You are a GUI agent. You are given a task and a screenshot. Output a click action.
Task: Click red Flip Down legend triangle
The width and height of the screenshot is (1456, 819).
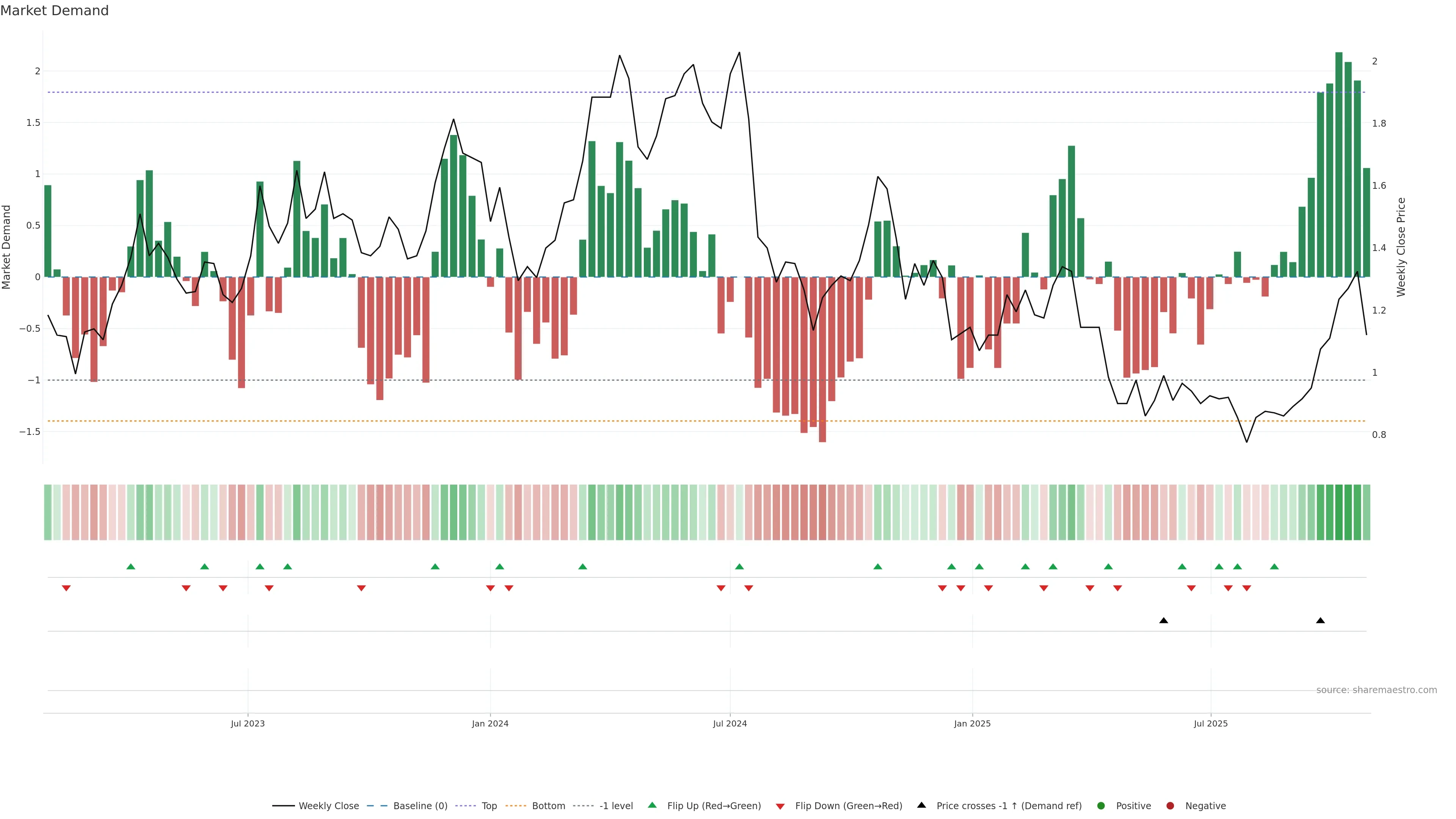point(780,806)
